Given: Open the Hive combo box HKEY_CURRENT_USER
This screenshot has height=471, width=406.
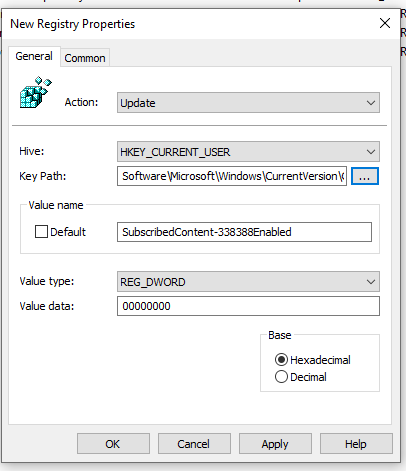Looking at the screenshot, I should 248,152.
